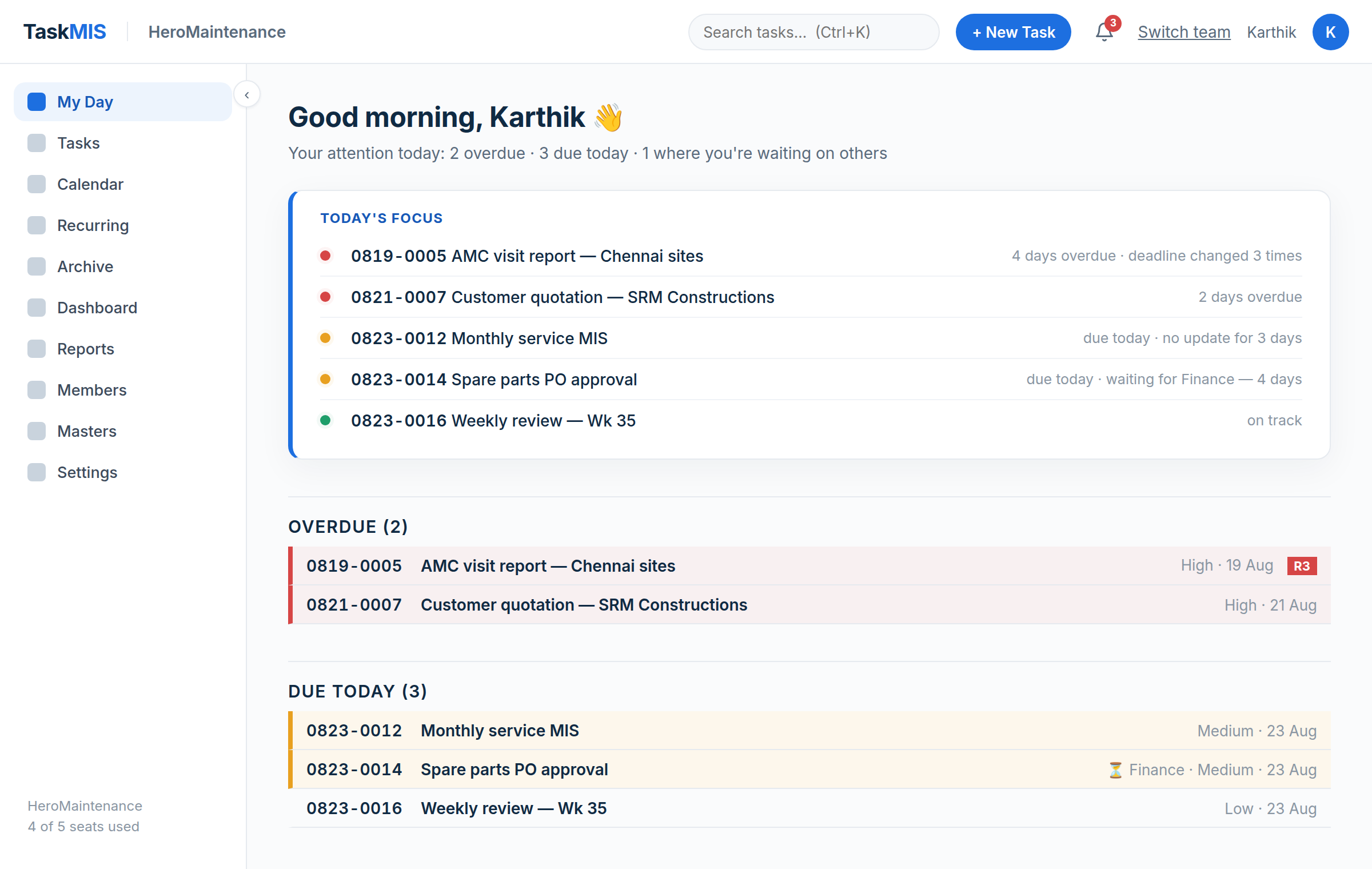Open focus item 0819-0005 AMC visit report
The height and width of the screenshot is (869, 1372).
click(x=811, y=256)
